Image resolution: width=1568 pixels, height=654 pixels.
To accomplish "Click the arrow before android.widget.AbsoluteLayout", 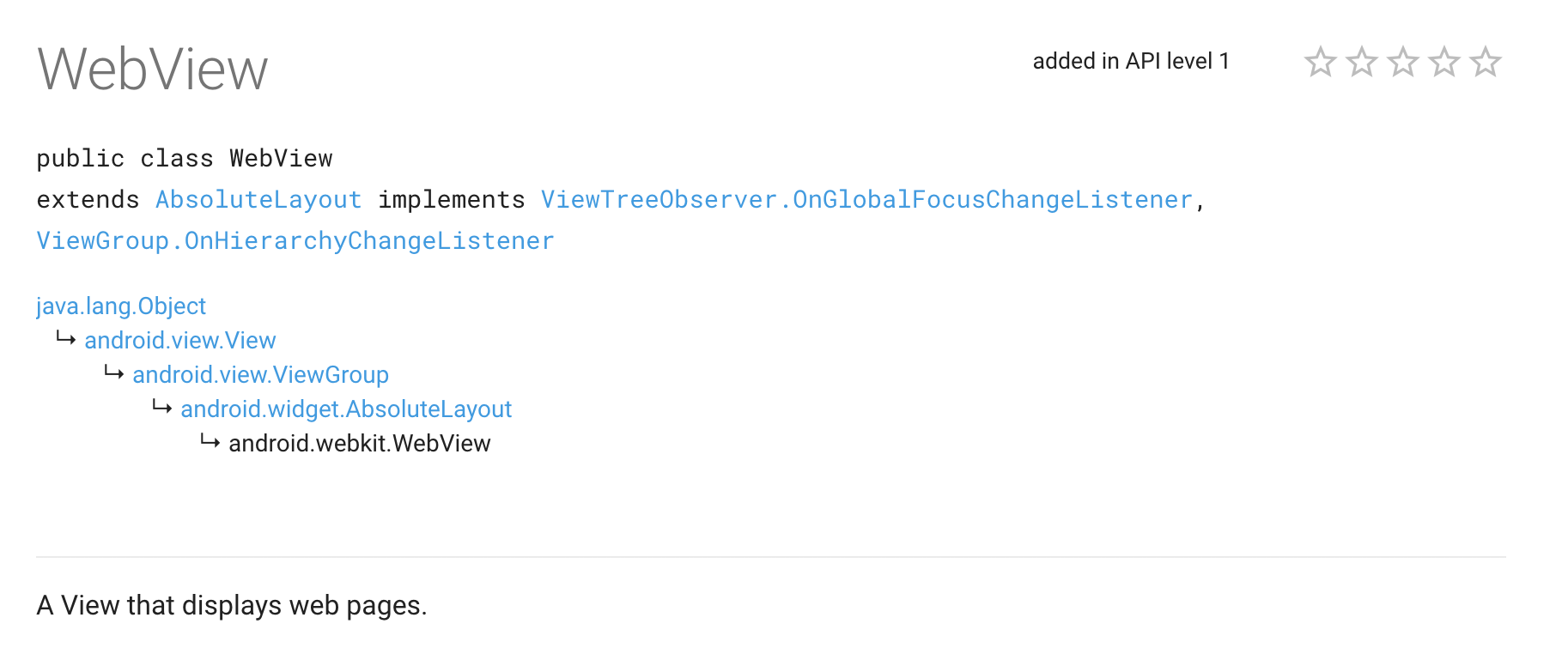I will point(162,407).
